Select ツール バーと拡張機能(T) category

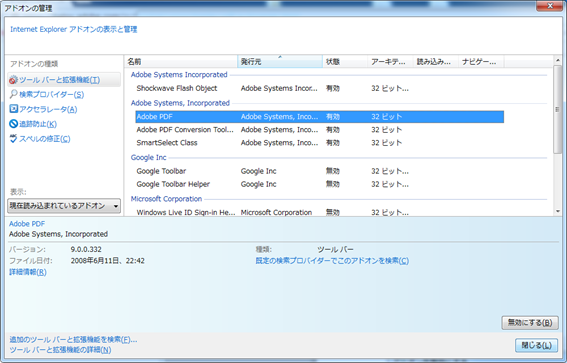(x=64, y=80)
